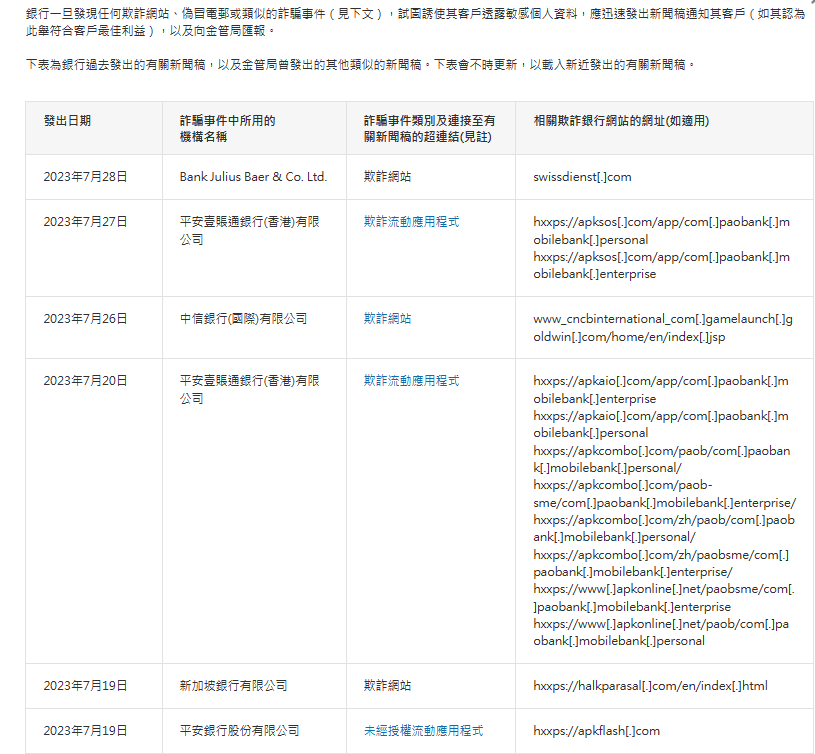Click the 發出日期 column header

[x=67, y=120]
